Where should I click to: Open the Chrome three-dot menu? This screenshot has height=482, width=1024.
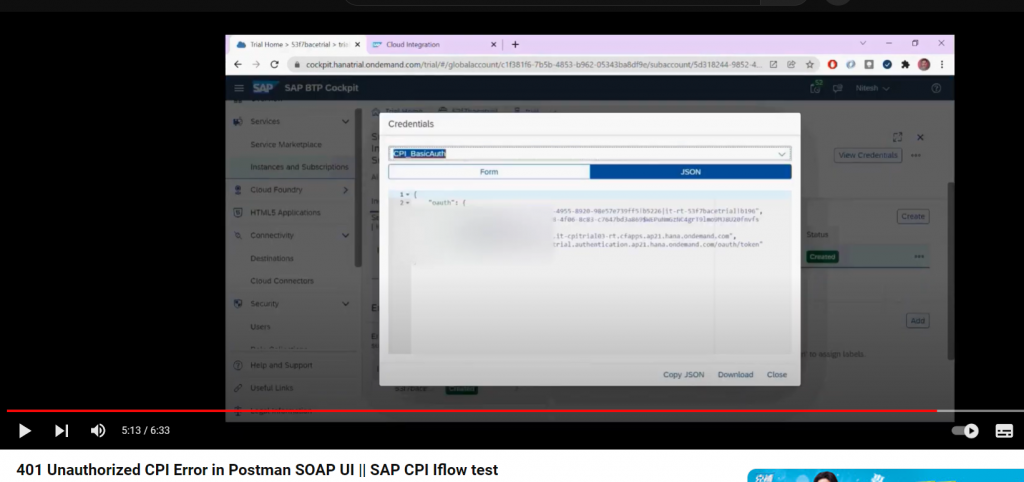[x=942, y=65]
